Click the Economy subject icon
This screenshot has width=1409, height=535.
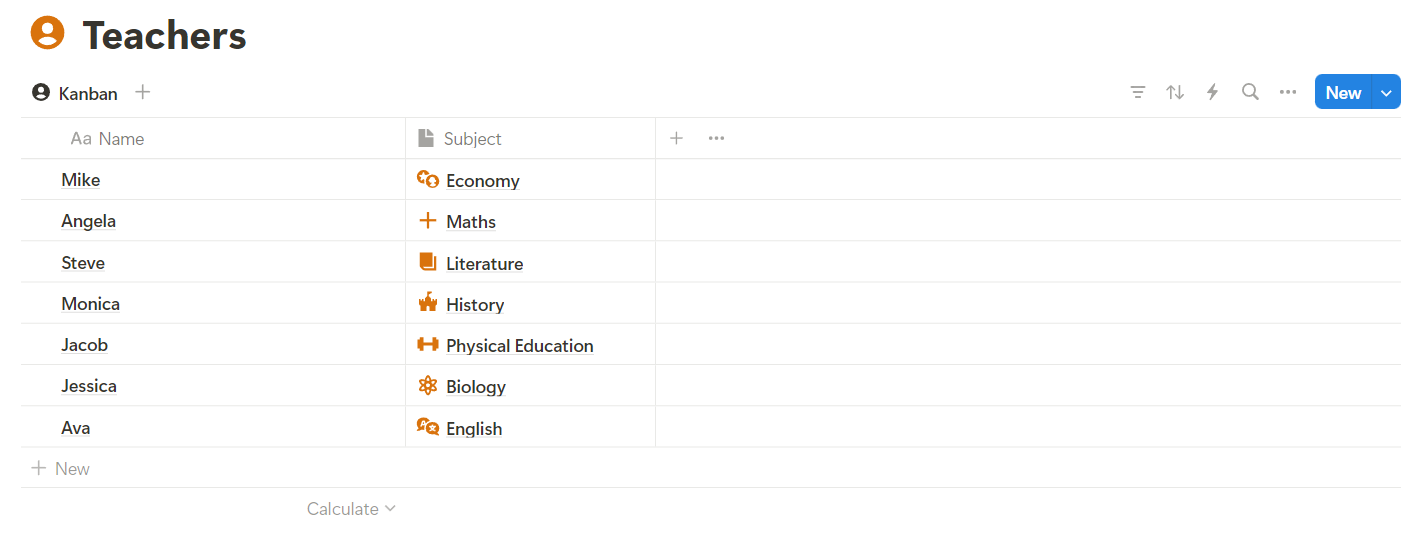428,180
